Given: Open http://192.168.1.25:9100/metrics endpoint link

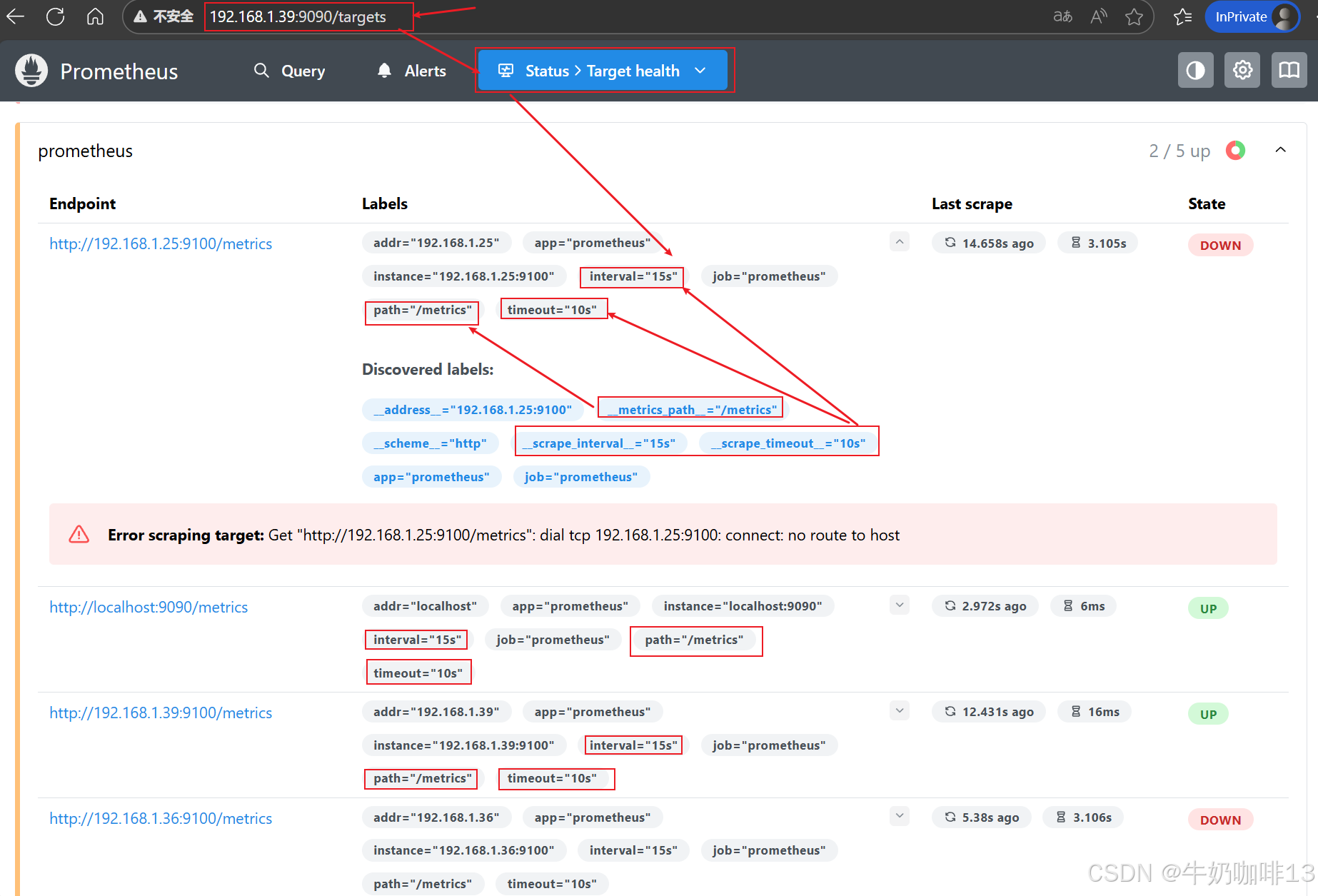Looking at the screenshot, I should point(161,243).
